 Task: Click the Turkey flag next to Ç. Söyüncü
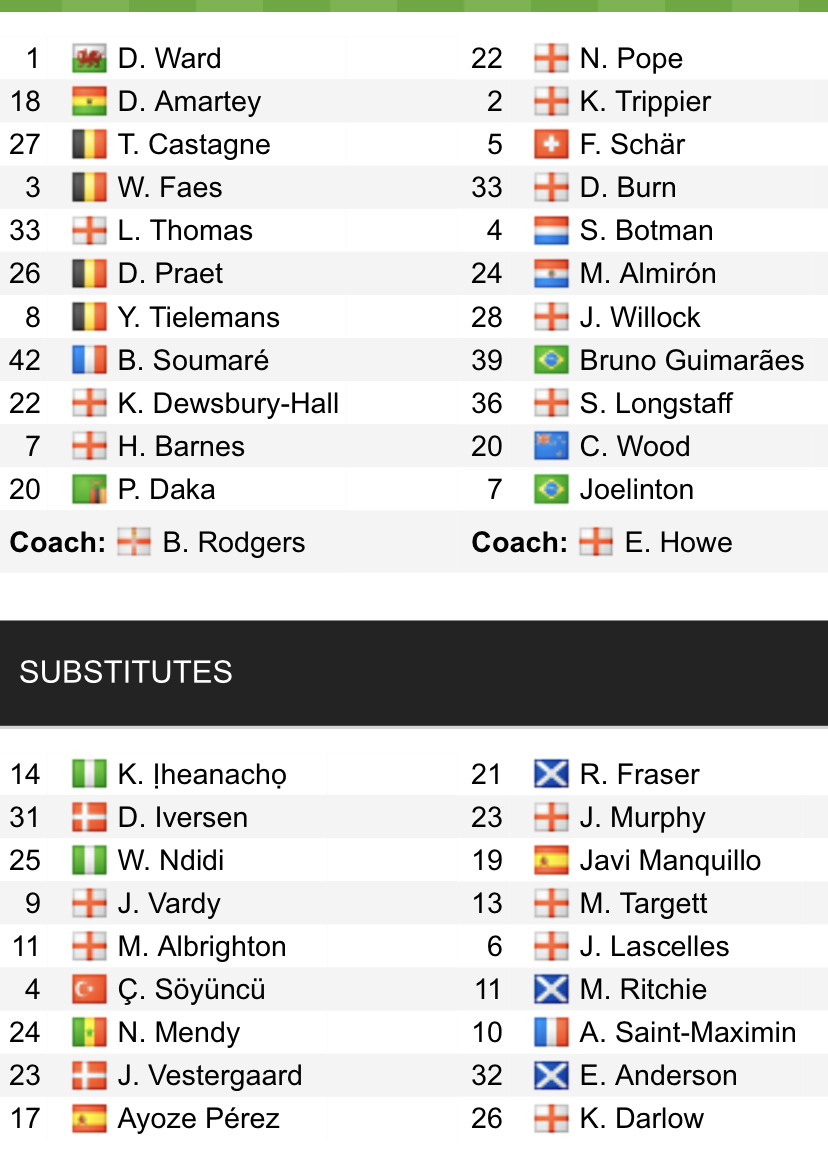click(x=89, y=990)
